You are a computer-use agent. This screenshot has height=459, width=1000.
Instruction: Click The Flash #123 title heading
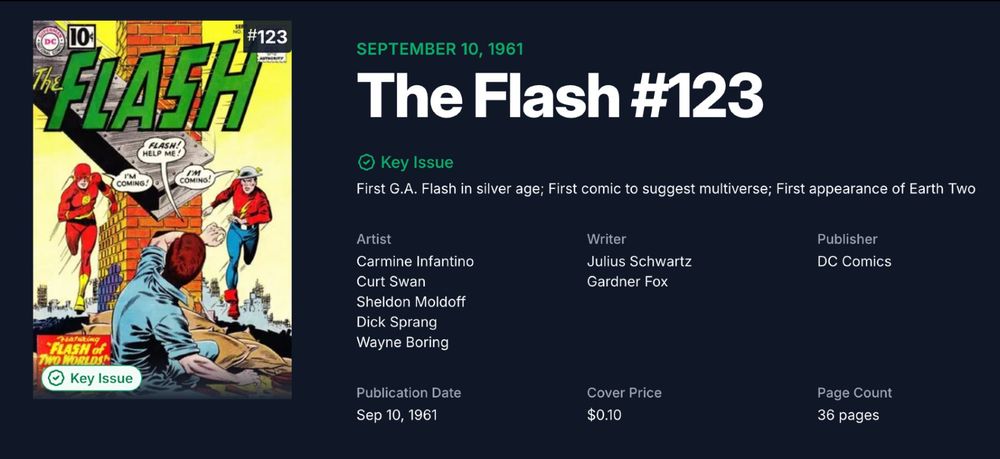[559, 96]
